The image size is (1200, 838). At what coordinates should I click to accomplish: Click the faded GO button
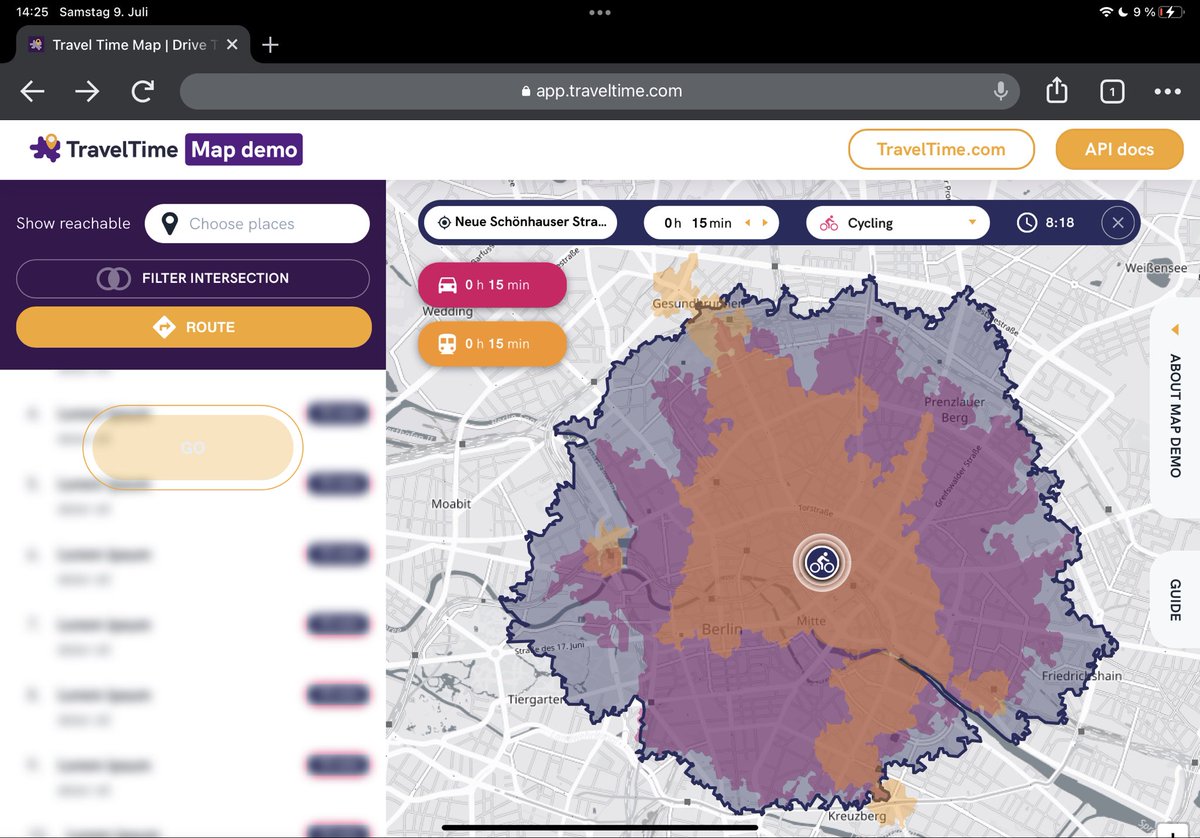[193, 448]
